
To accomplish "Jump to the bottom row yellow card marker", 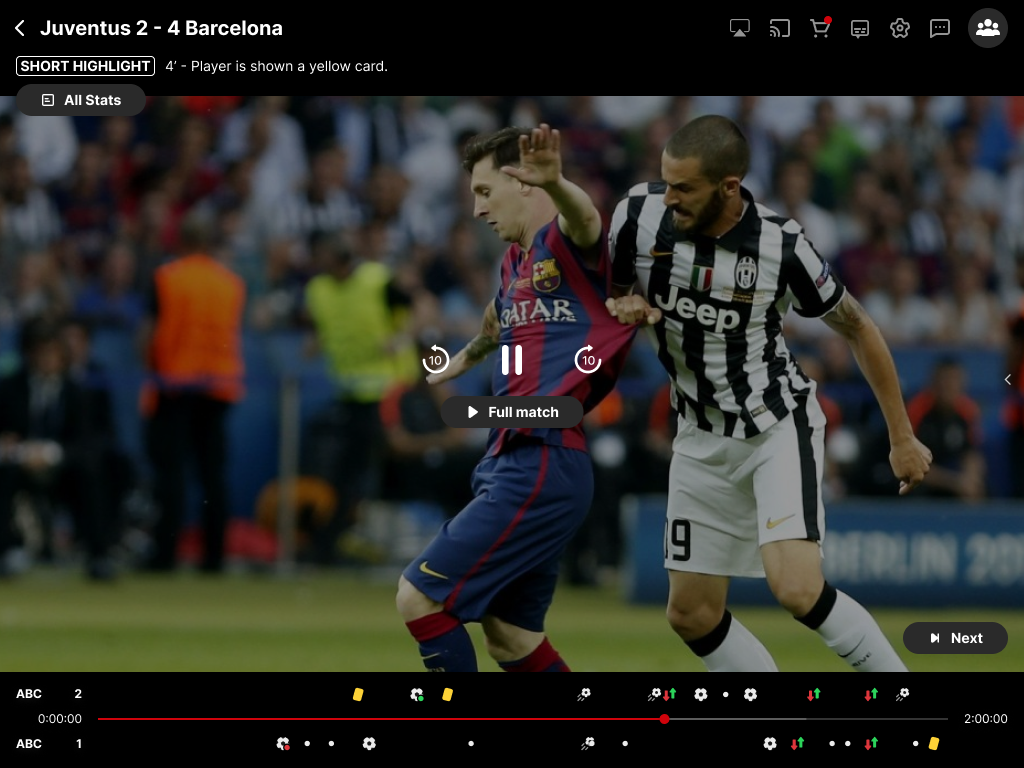I will [934, 743].
